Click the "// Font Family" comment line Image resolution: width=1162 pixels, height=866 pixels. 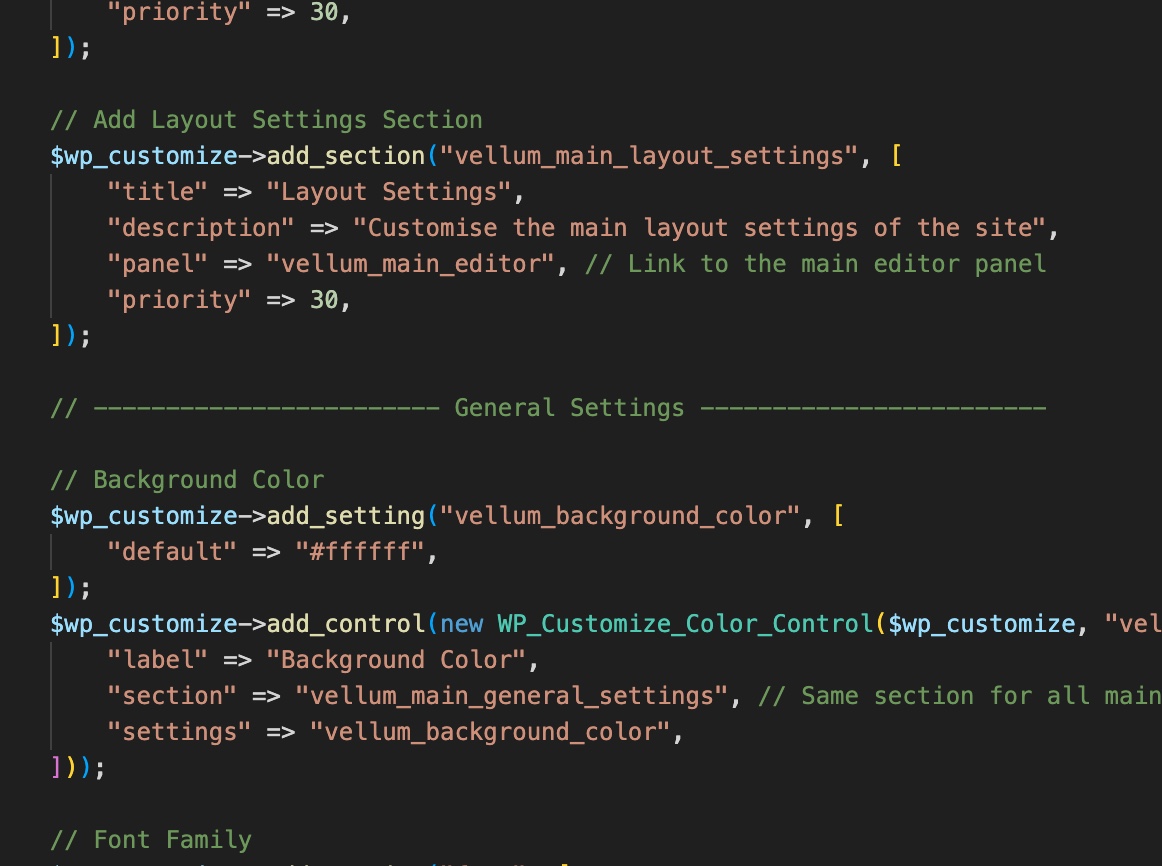click(x=151, y=840)
